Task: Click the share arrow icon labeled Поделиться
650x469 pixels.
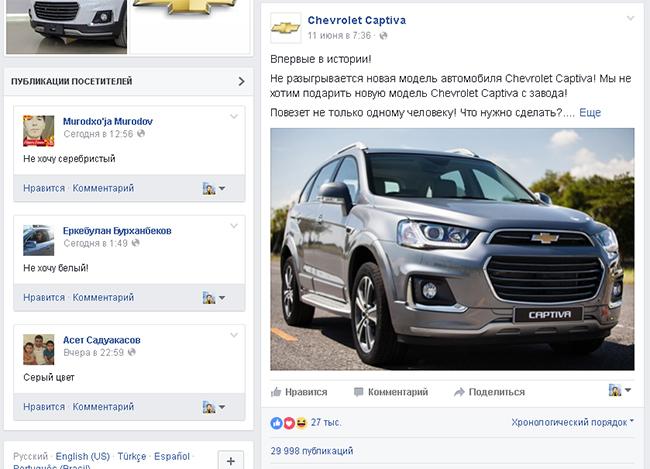Action: point(459,392)
